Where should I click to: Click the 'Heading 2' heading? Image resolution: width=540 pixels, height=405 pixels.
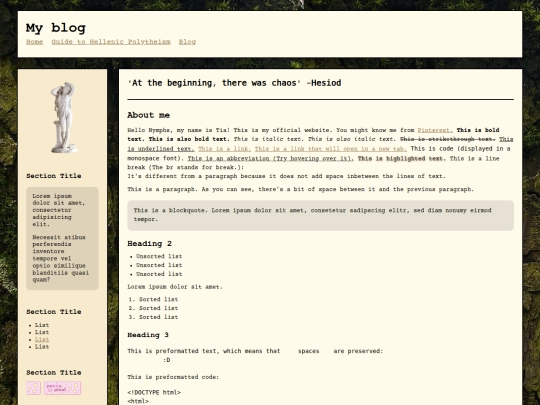tap(149, 244)
